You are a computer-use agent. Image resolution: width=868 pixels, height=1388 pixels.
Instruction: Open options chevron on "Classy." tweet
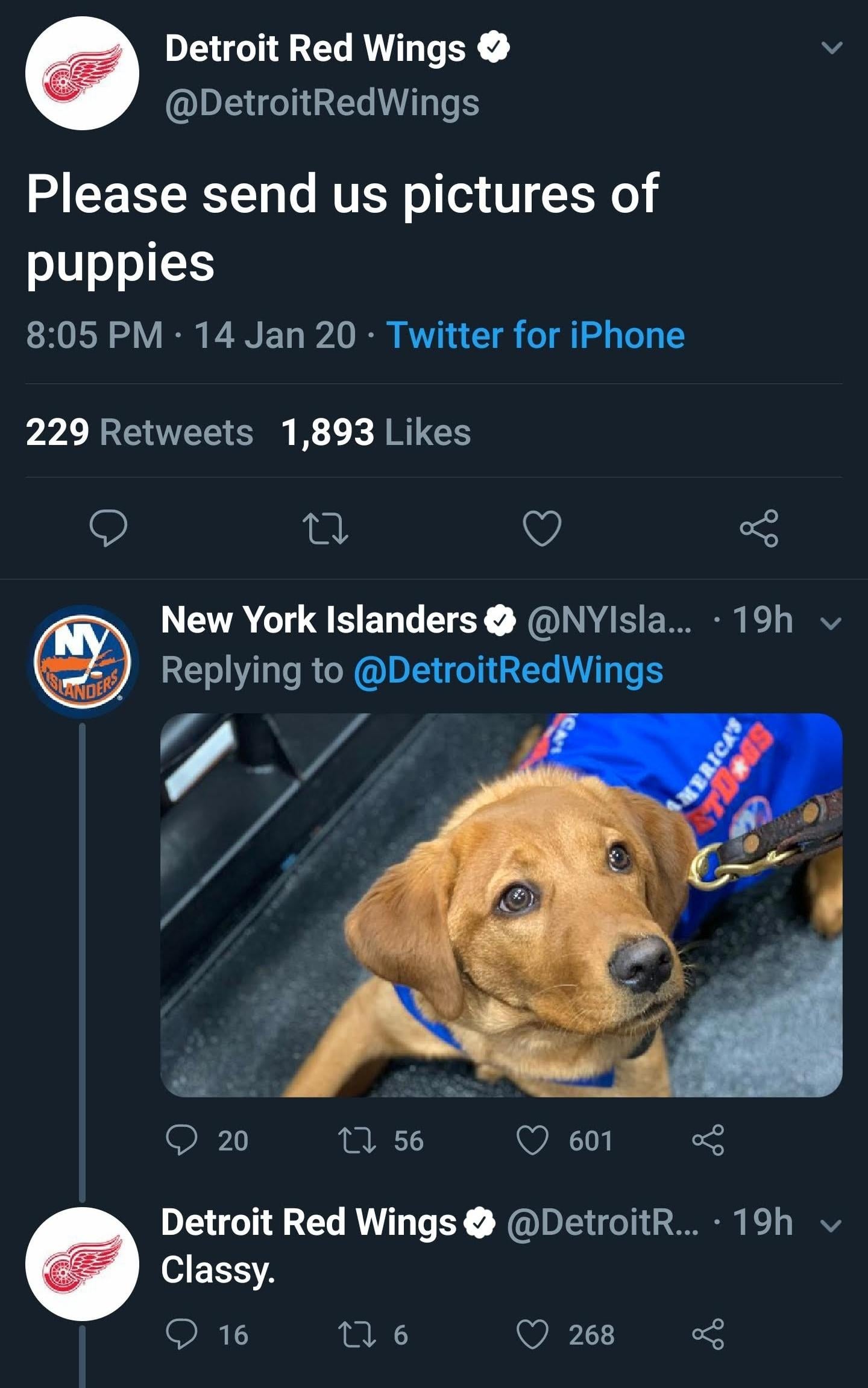tap(831, 1225)
